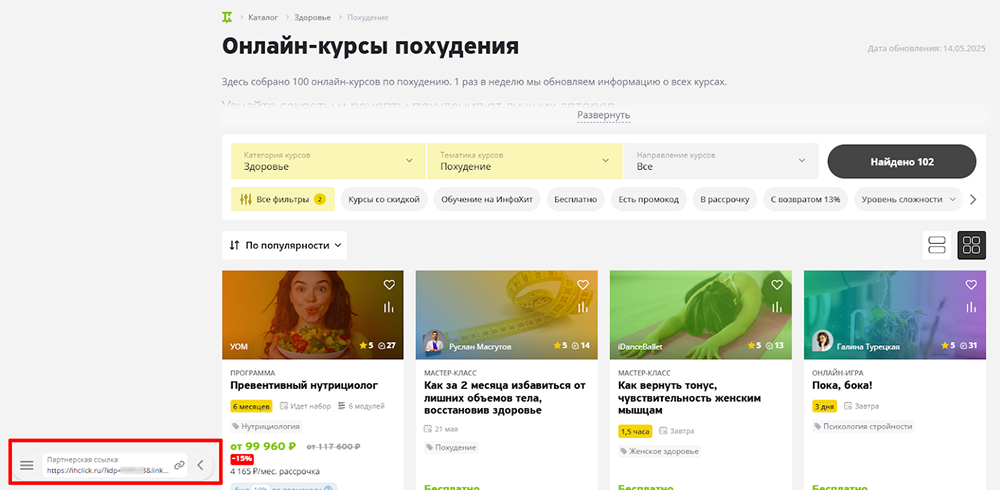The height and width of the screenshot is (490, 1000).
Task: Click the 6 месяцев duration badge
Action: coord(251,406)
